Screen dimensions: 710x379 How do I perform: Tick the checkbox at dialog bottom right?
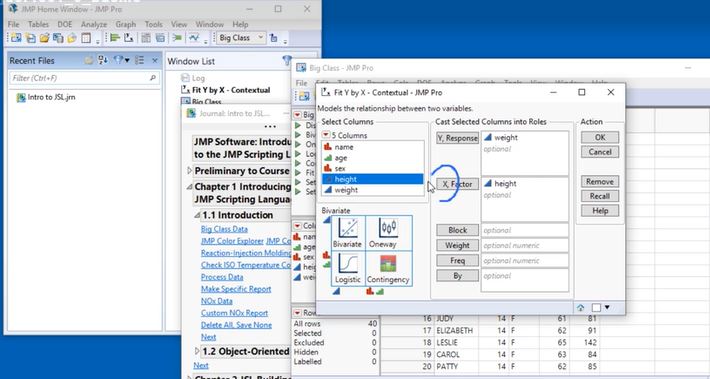[x=596, y=308]
